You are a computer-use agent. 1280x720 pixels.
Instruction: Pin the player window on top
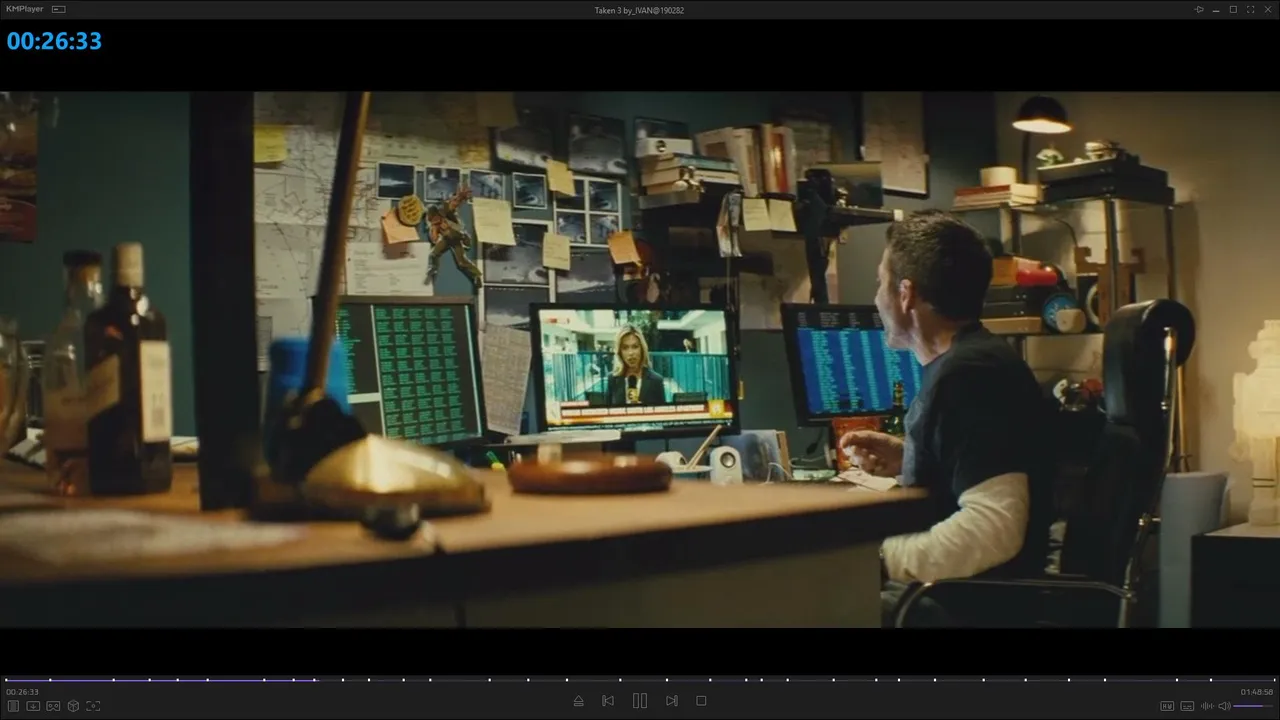point(1199,9)
